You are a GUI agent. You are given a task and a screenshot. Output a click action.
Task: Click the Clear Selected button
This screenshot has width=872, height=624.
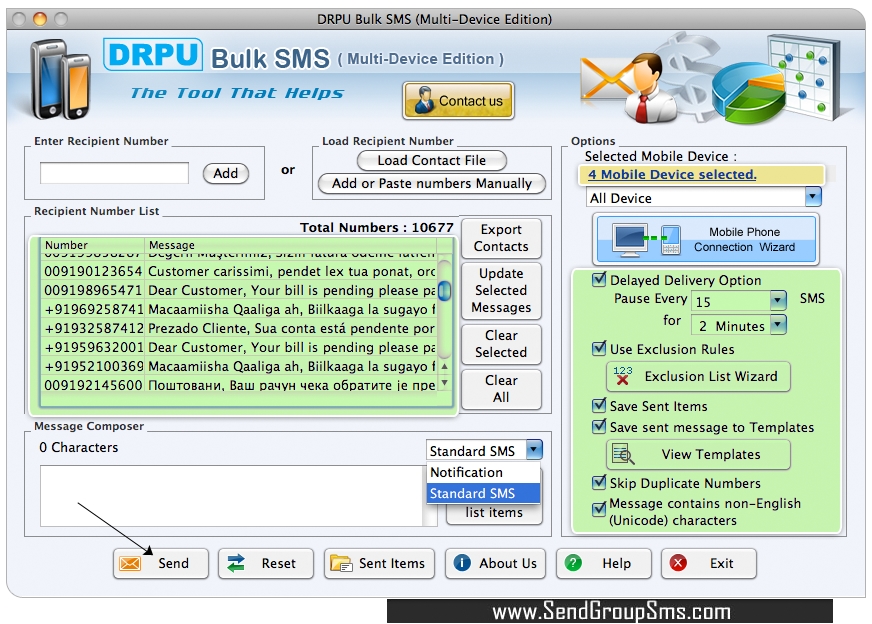(501, 344)
